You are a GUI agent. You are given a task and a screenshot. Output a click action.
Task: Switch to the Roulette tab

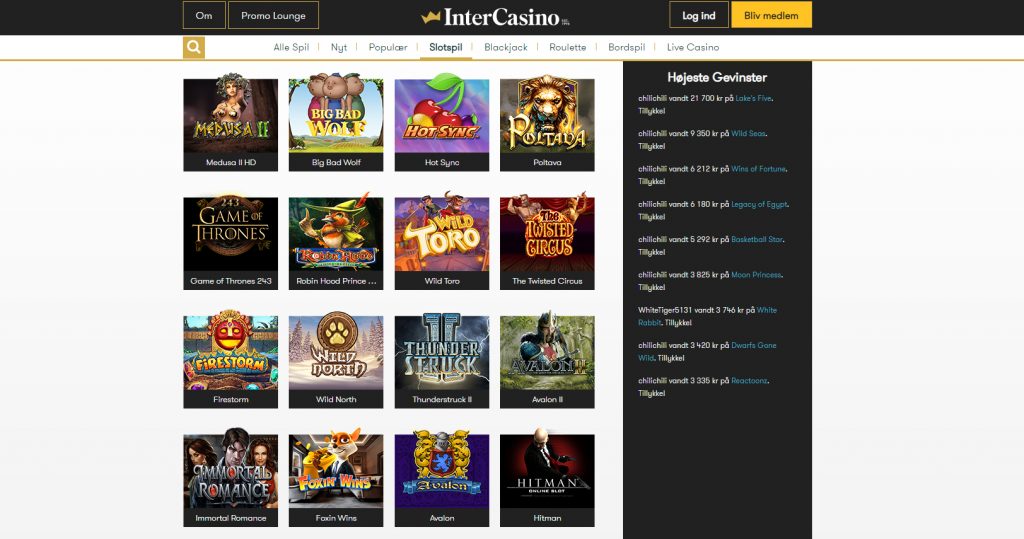[x=568, y=47]
